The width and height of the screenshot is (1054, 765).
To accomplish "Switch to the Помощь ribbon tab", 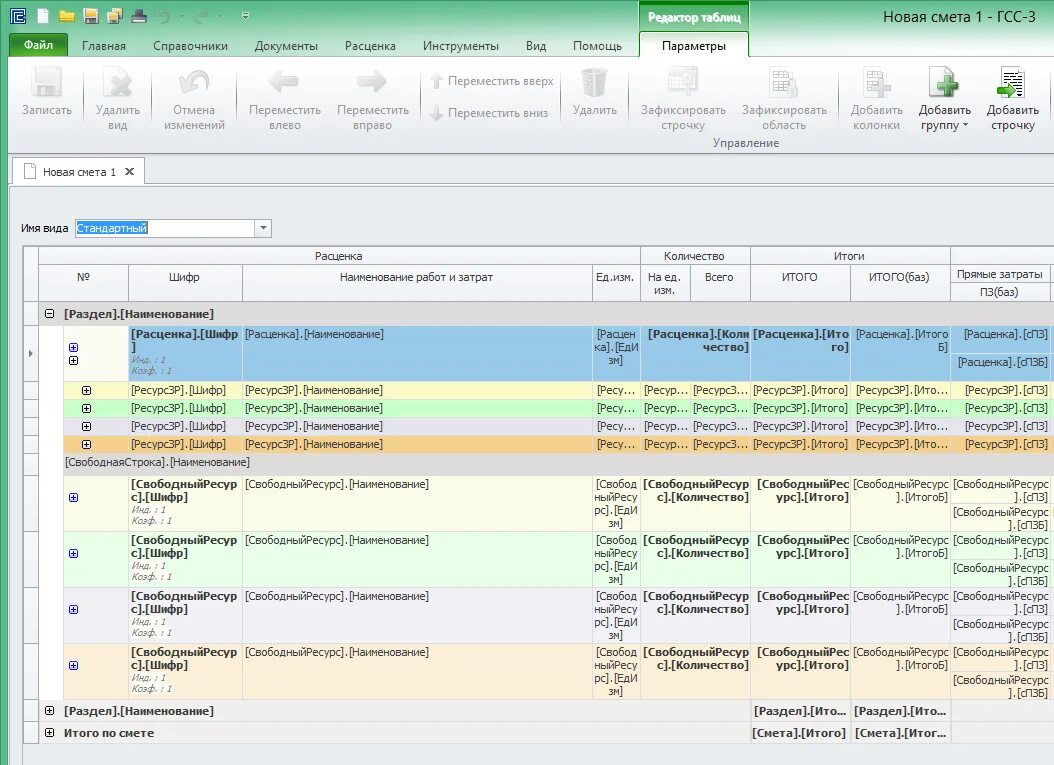I will [x=597, y=46].
